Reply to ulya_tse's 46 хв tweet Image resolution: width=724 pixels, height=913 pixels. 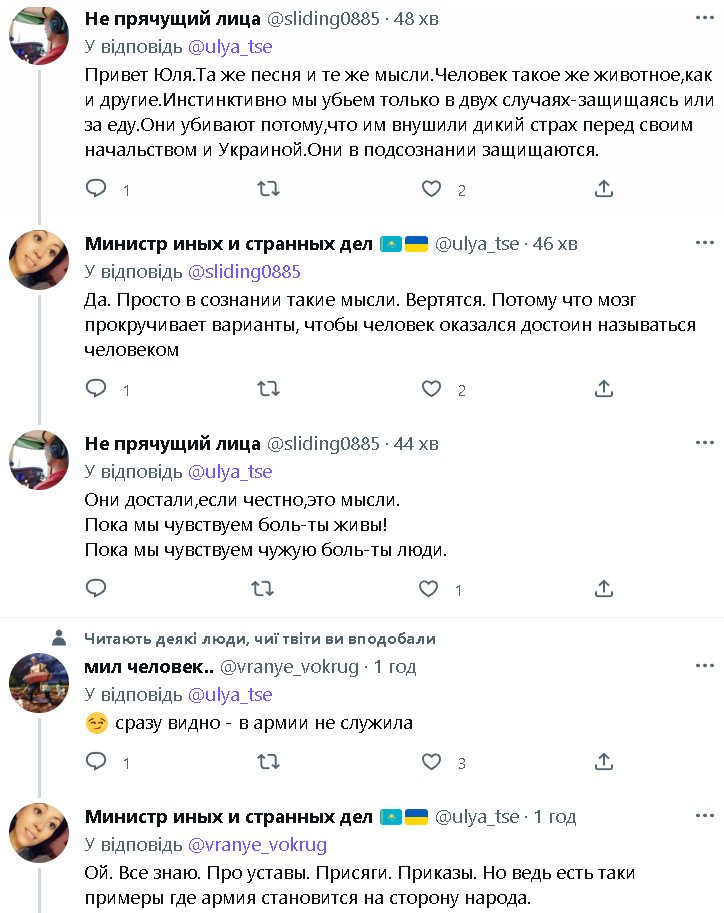(x=96, y=388)
